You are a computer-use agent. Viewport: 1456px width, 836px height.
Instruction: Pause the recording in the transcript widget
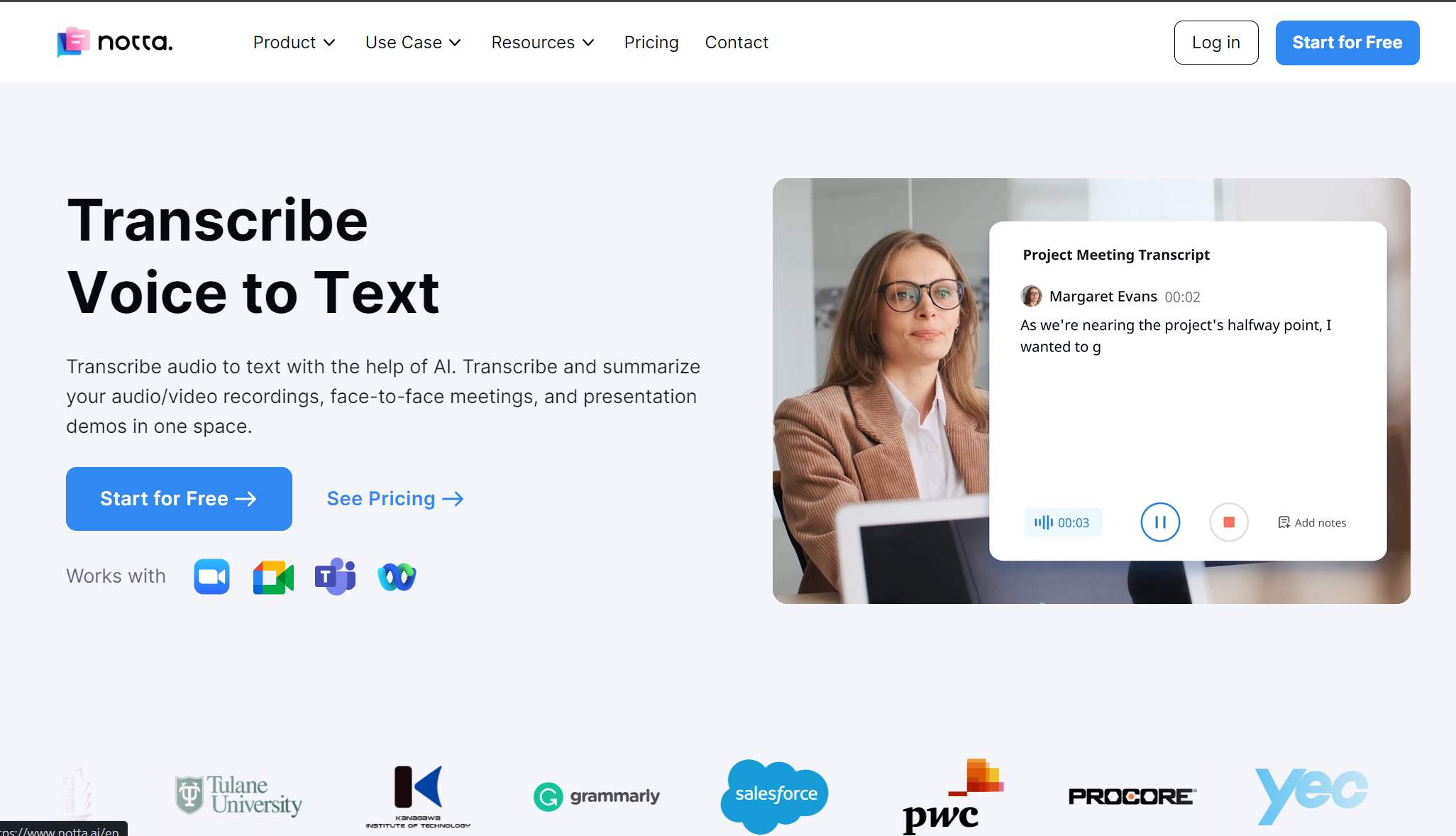[x=1160, y=522]
